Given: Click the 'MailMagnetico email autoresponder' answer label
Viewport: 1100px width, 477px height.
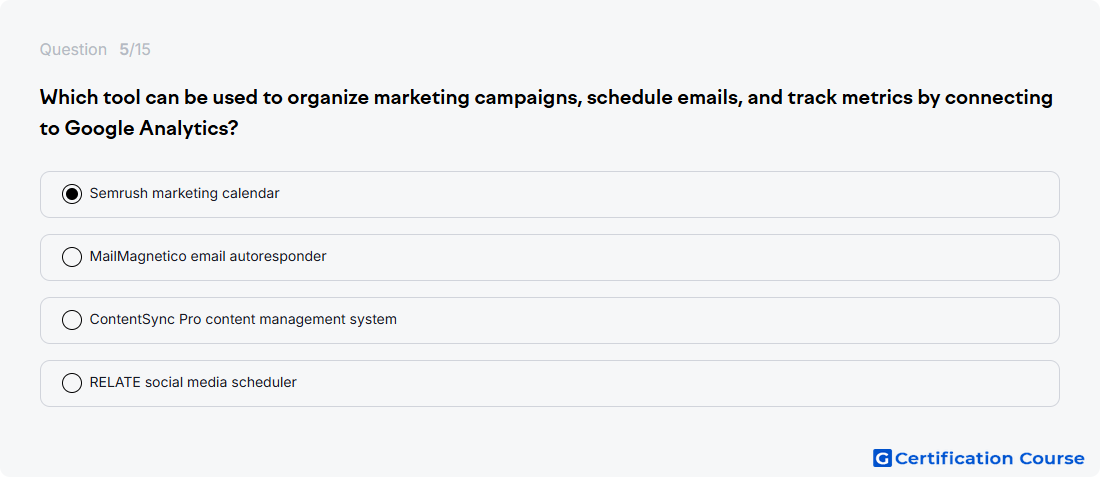Looking at the screenshot, I should (208, 257).
